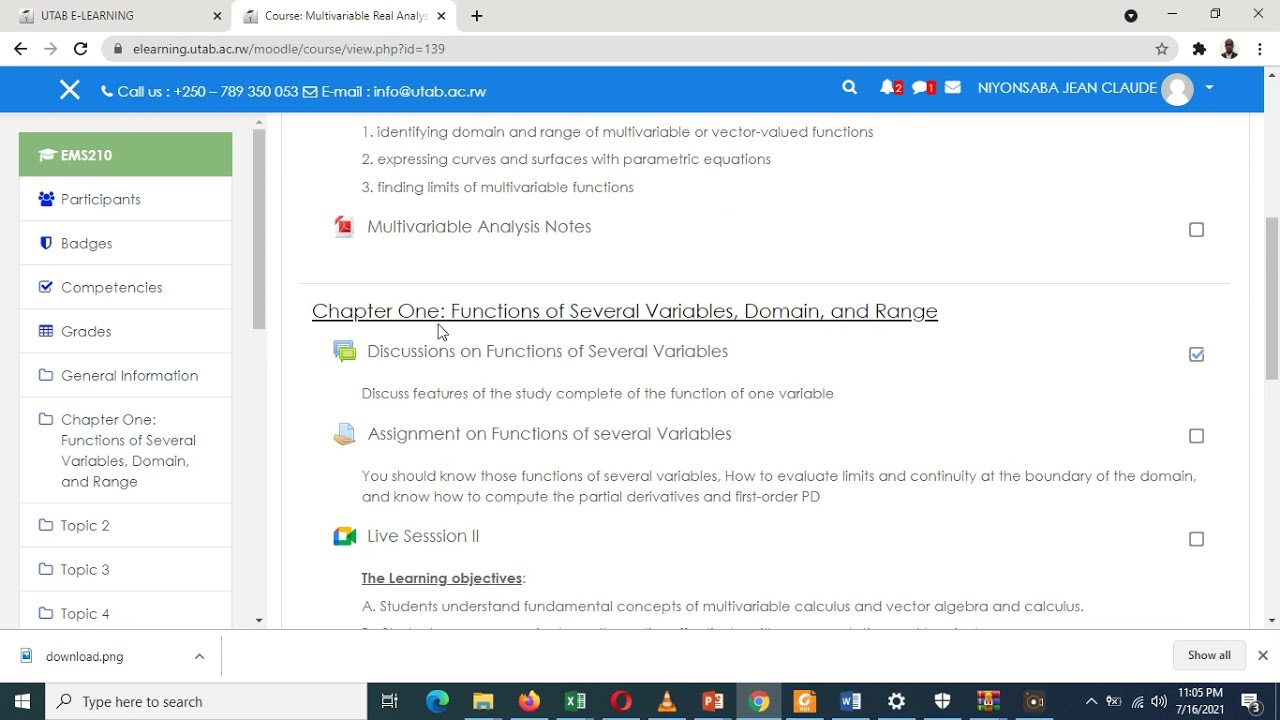Go to General Information section in sidebar

click(125, 375)
